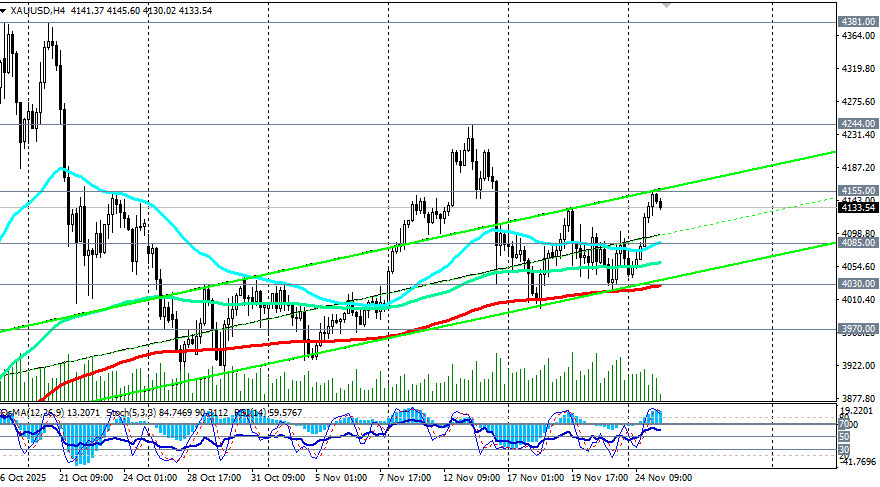Click the 31 Oct 09:00 time label
Image resolution: width=880 pixels, height=487 pixels.
point(278,477)
